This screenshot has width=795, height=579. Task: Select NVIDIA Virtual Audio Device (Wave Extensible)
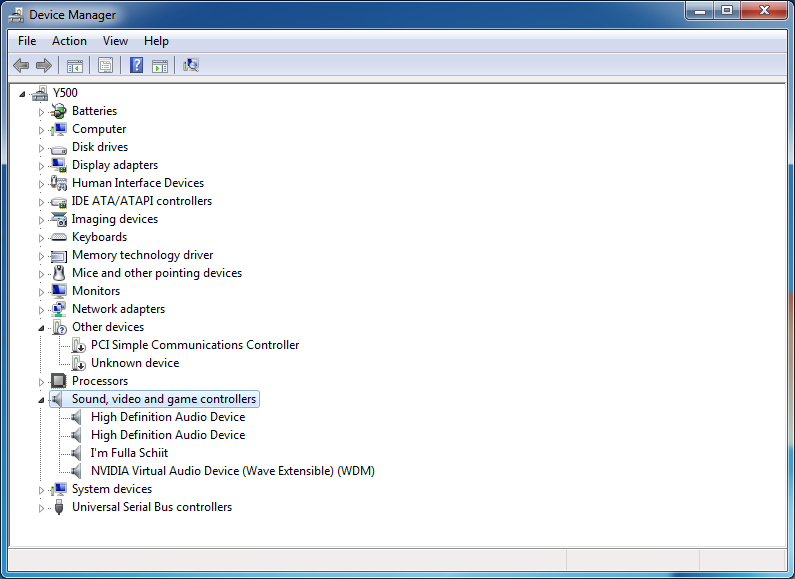(233, 471)
